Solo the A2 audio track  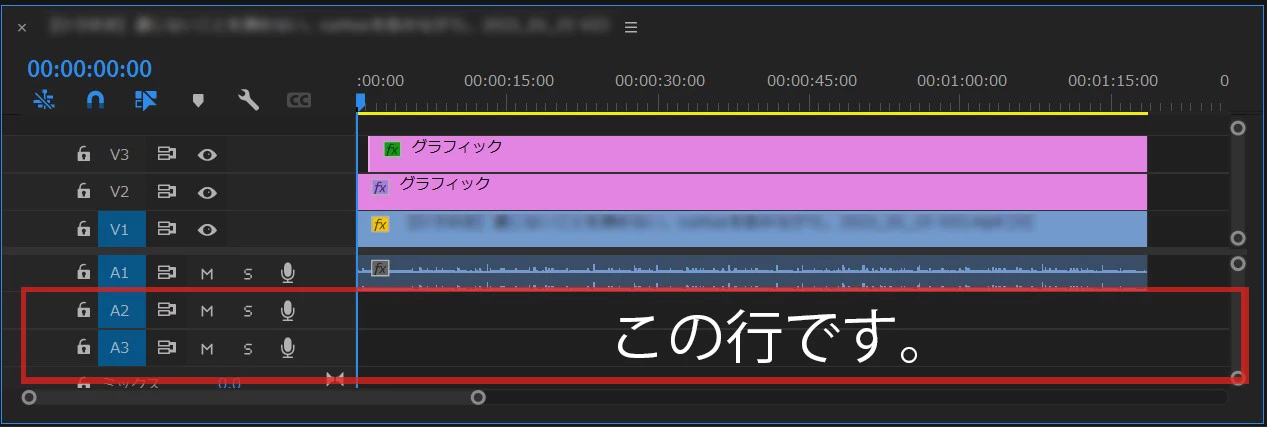247,310
